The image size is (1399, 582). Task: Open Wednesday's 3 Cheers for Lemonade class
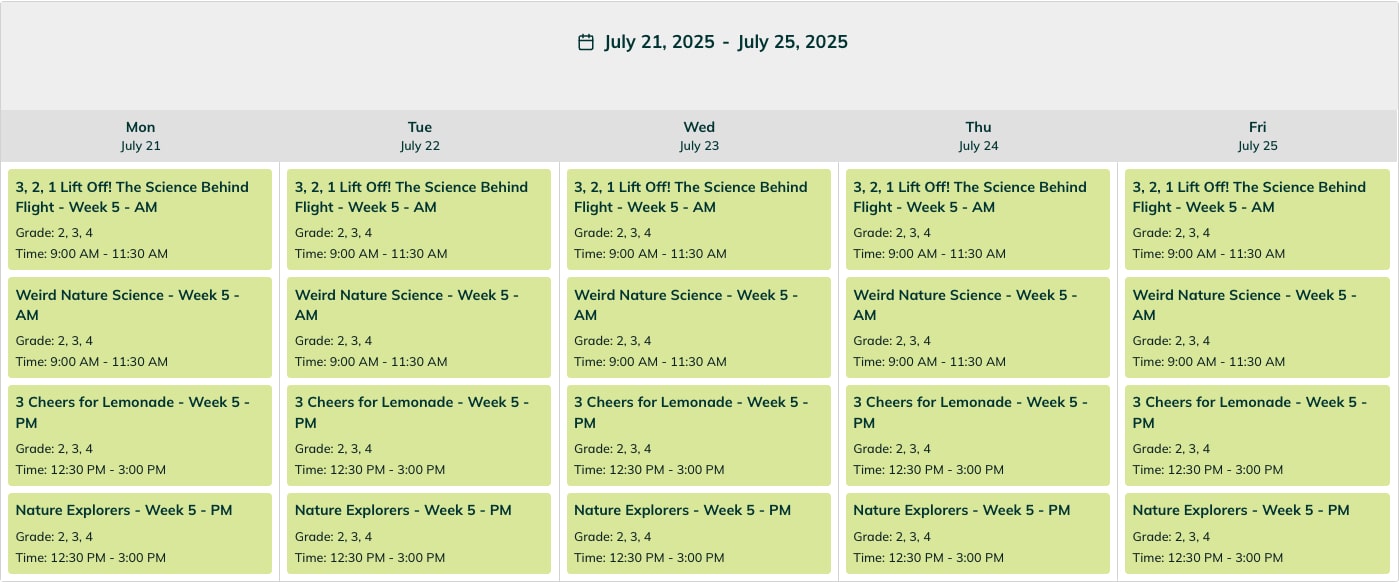698,435
